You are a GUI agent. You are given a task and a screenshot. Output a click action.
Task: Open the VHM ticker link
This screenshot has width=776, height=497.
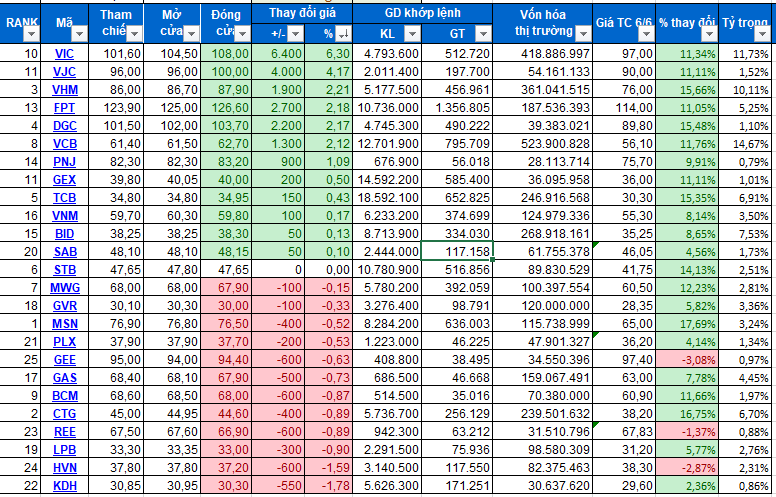coord(65,90)
